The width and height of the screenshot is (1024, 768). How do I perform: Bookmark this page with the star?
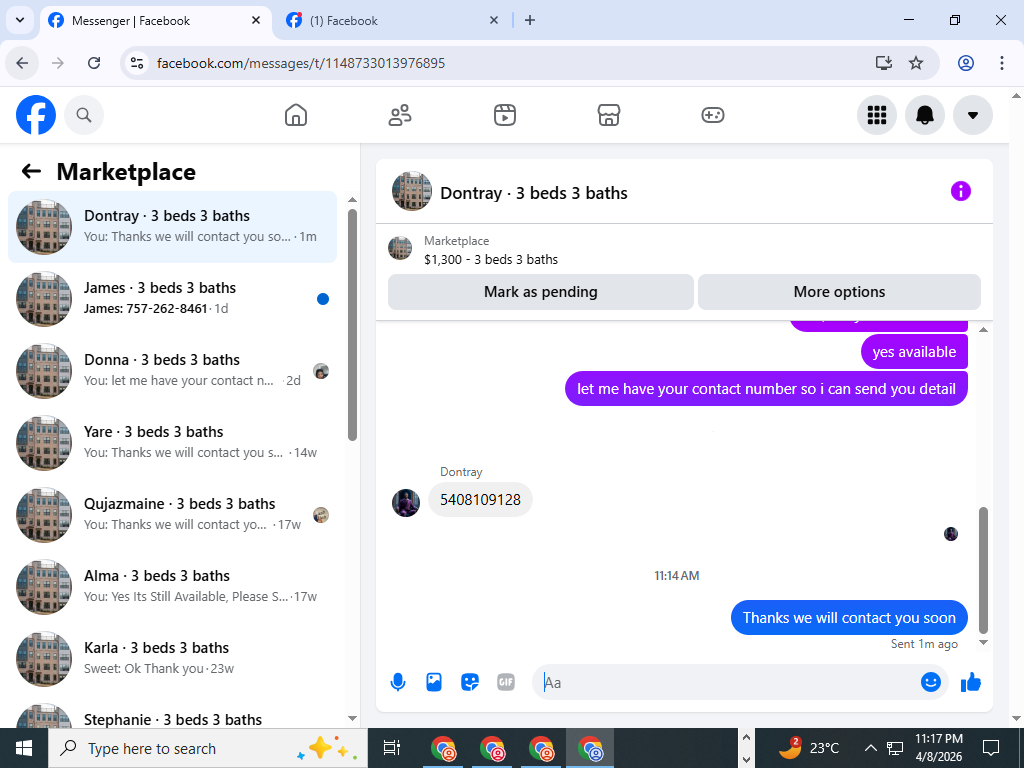click(916, 63)
